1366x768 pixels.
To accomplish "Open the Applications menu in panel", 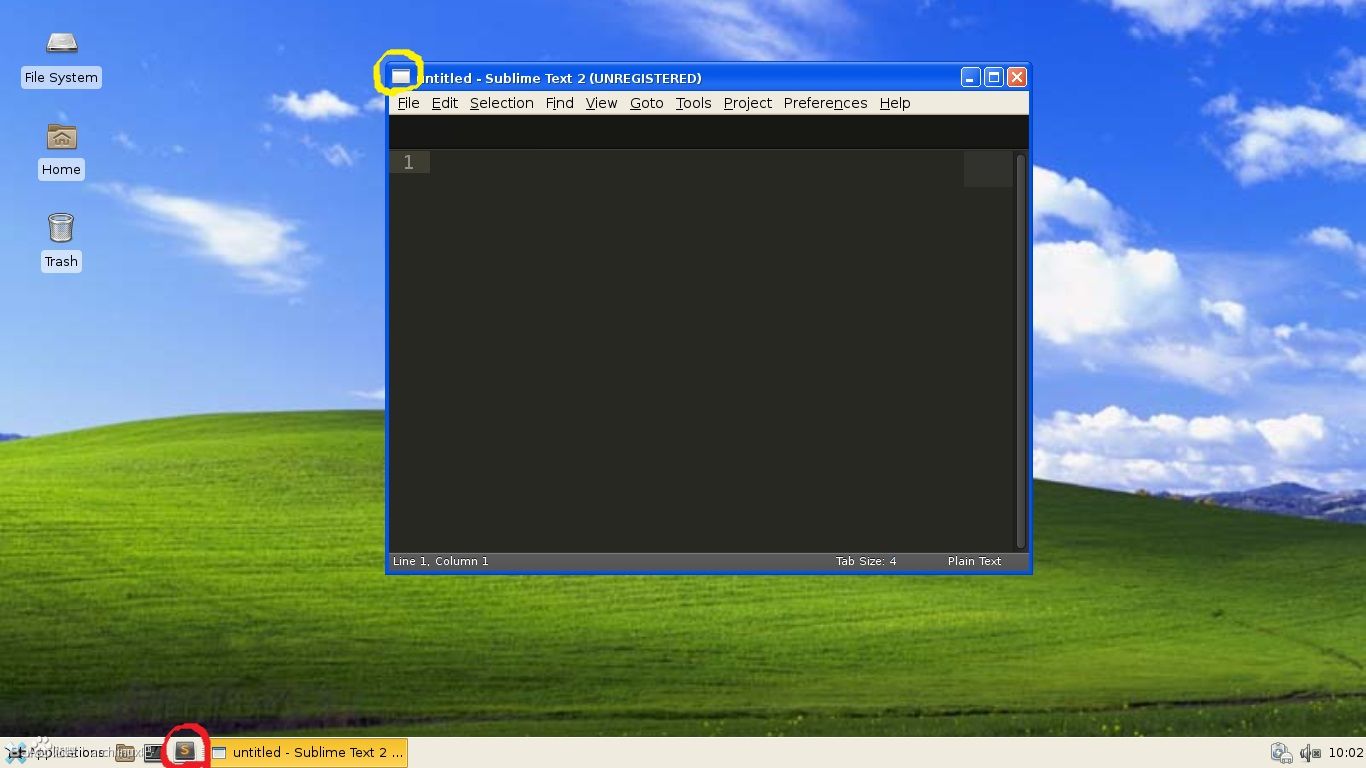I will click(55, 752).
